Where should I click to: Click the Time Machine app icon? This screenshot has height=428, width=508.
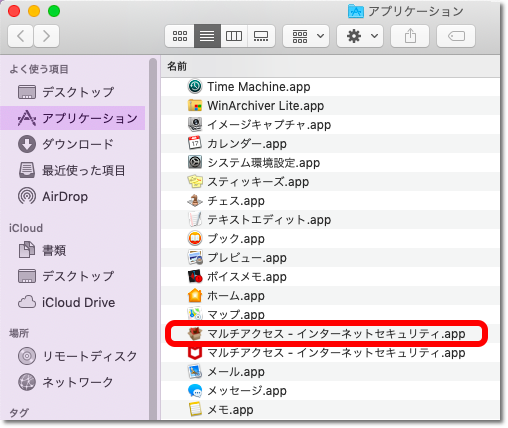(195, 87)
